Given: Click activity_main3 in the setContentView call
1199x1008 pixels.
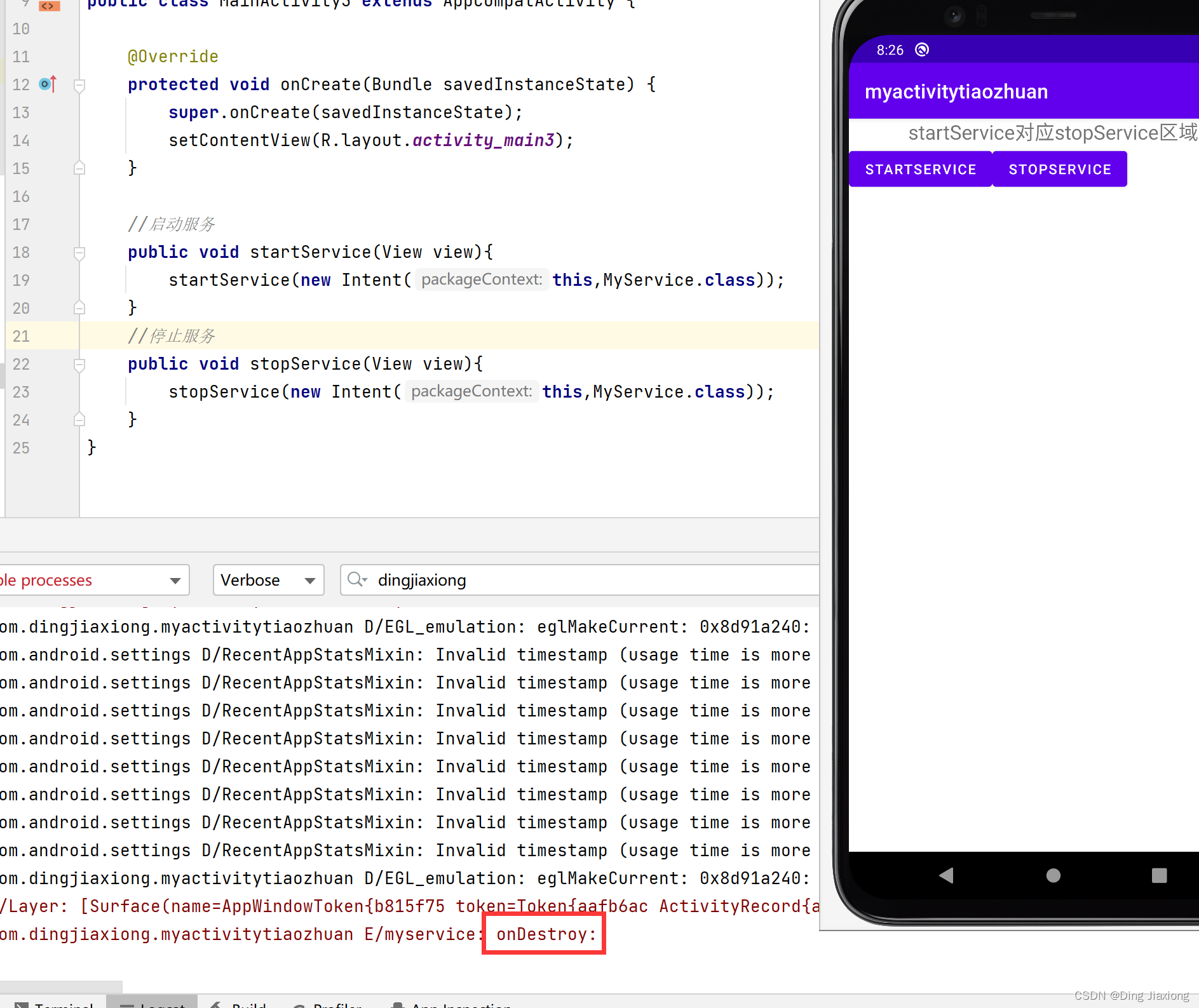Looking at the screenshot, I should (484, 140).
